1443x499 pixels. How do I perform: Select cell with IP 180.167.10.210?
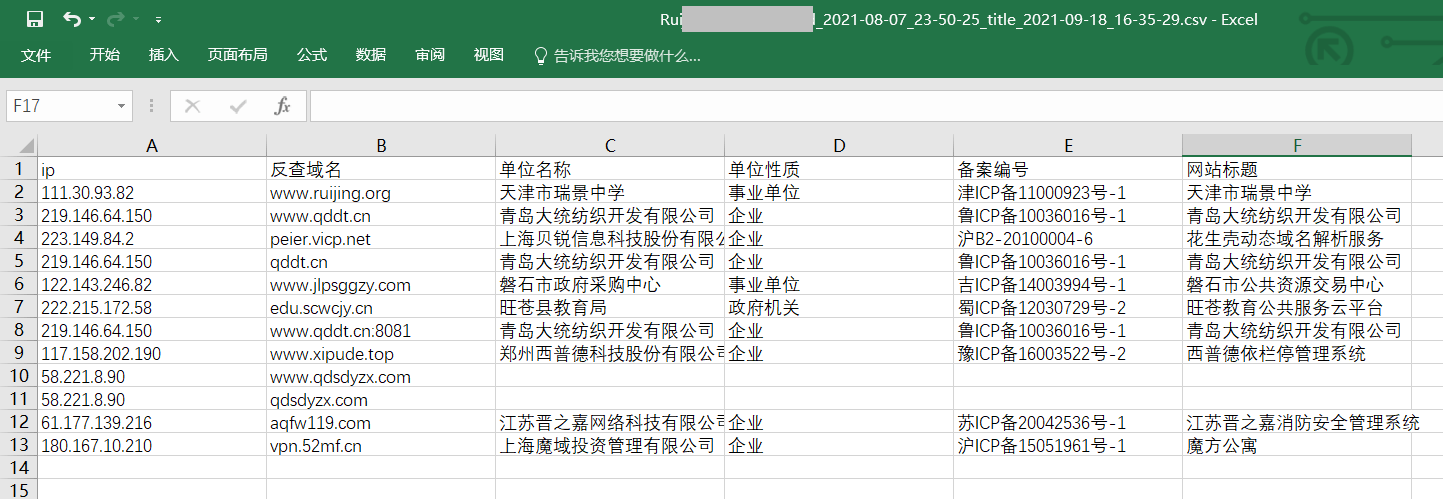(152, 446)
